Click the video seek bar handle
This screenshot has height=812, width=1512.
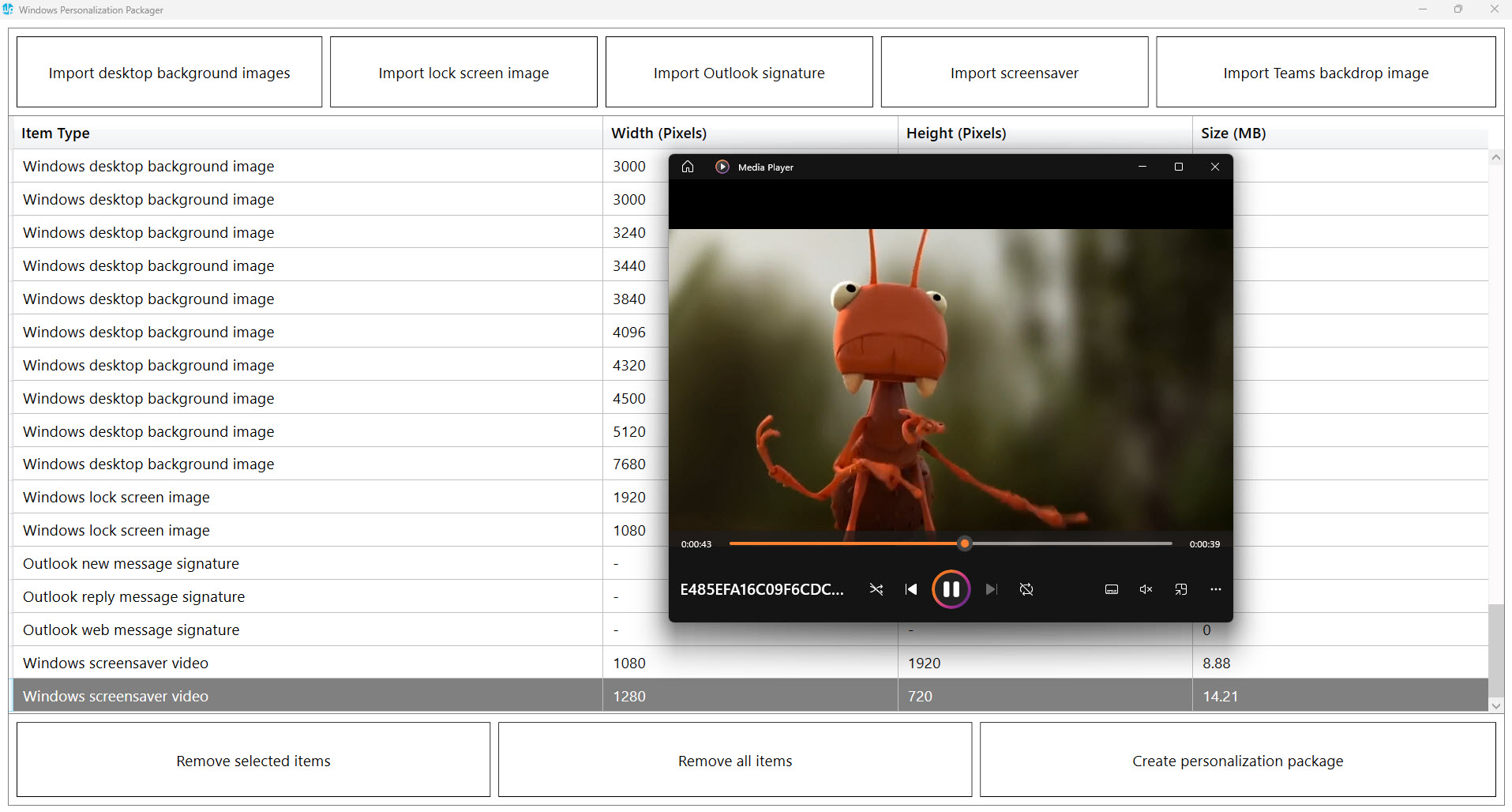pos(964,543)
